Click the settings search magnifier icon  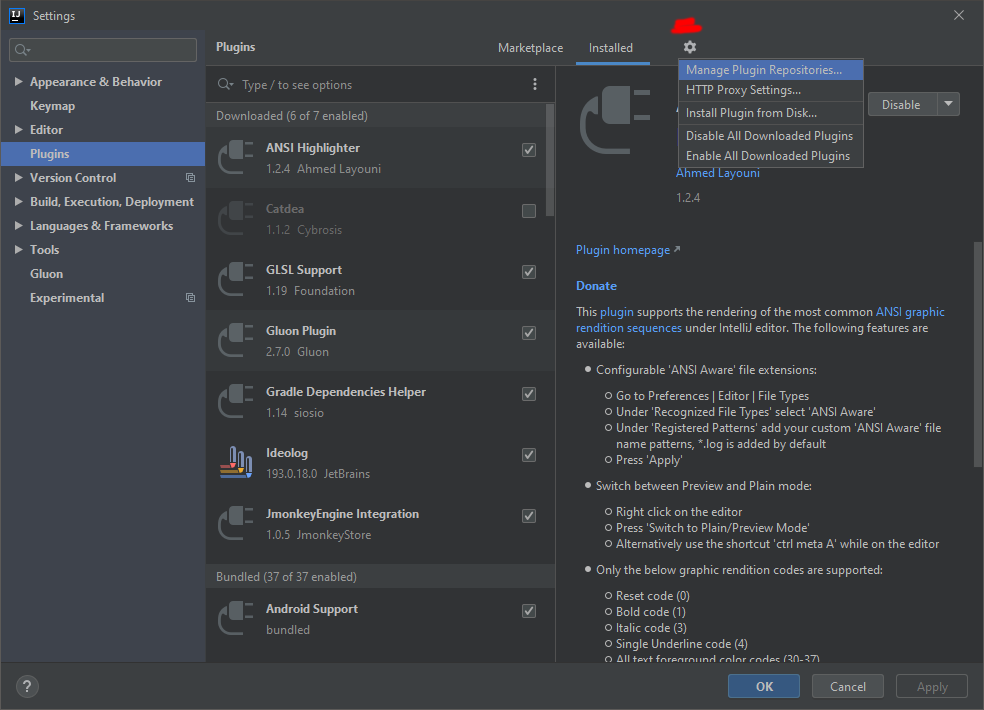[22, 50]
